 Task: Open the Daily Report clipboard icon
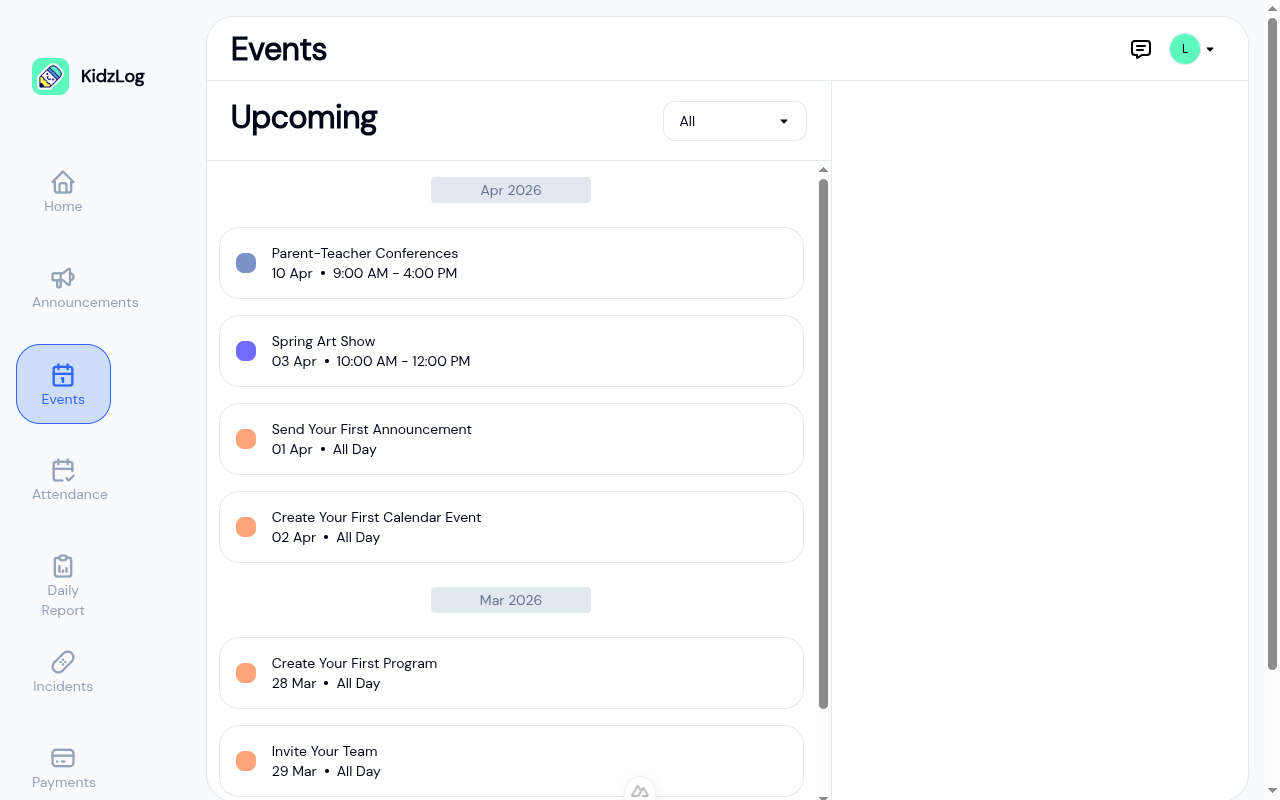63,566
